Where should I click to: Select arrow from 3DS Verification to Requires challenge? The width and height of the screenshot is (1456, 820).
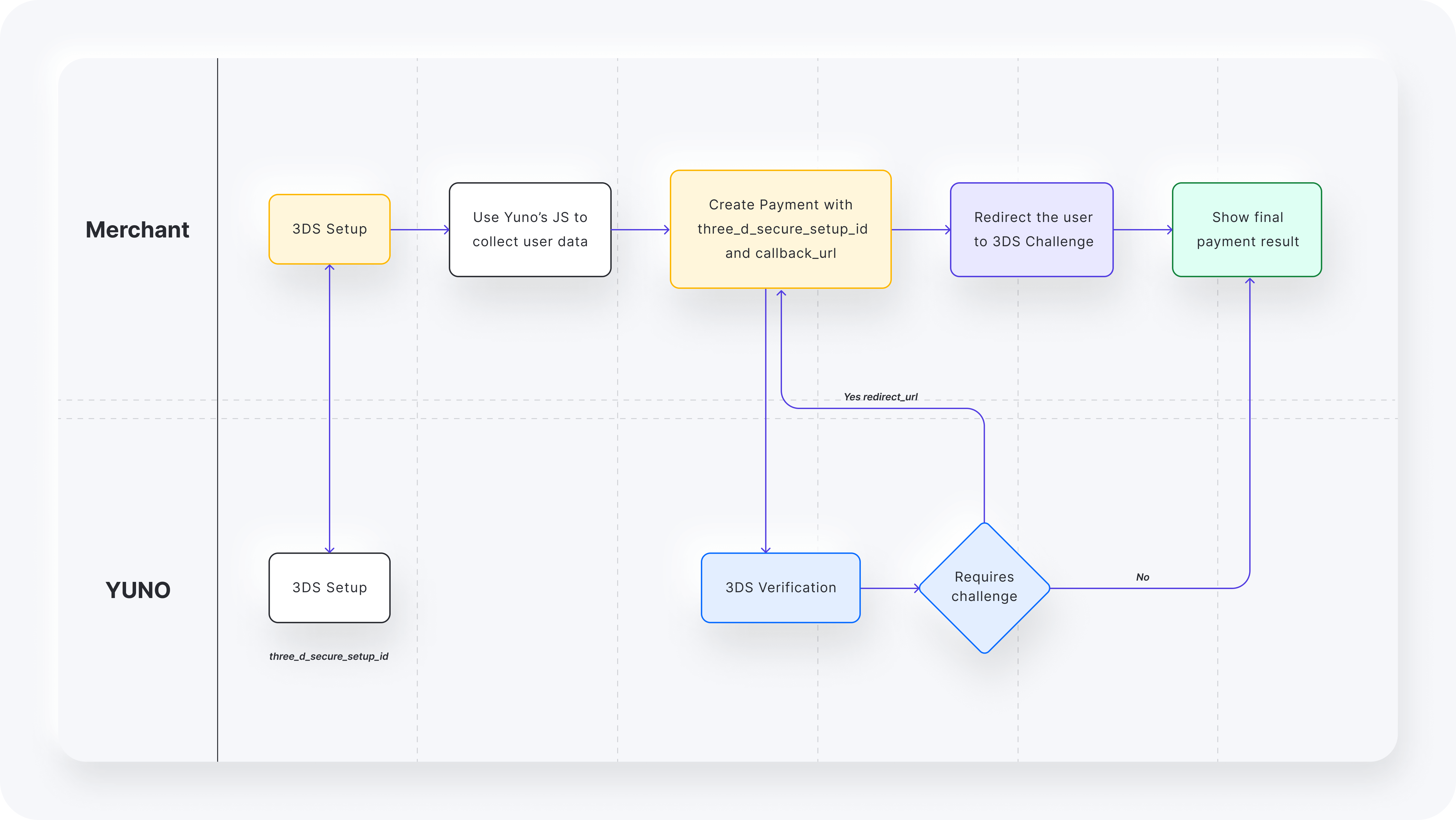pyautogui.click(x=889, y=588)
